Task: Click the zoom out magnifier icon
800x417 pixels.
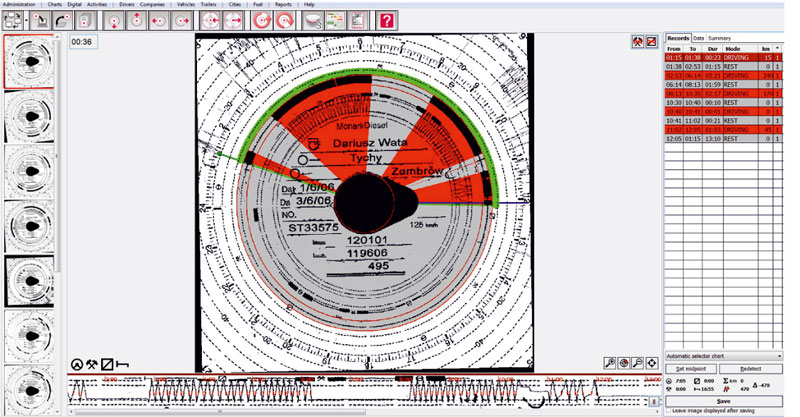Action: pyautogui.click(x=637, y=363)
